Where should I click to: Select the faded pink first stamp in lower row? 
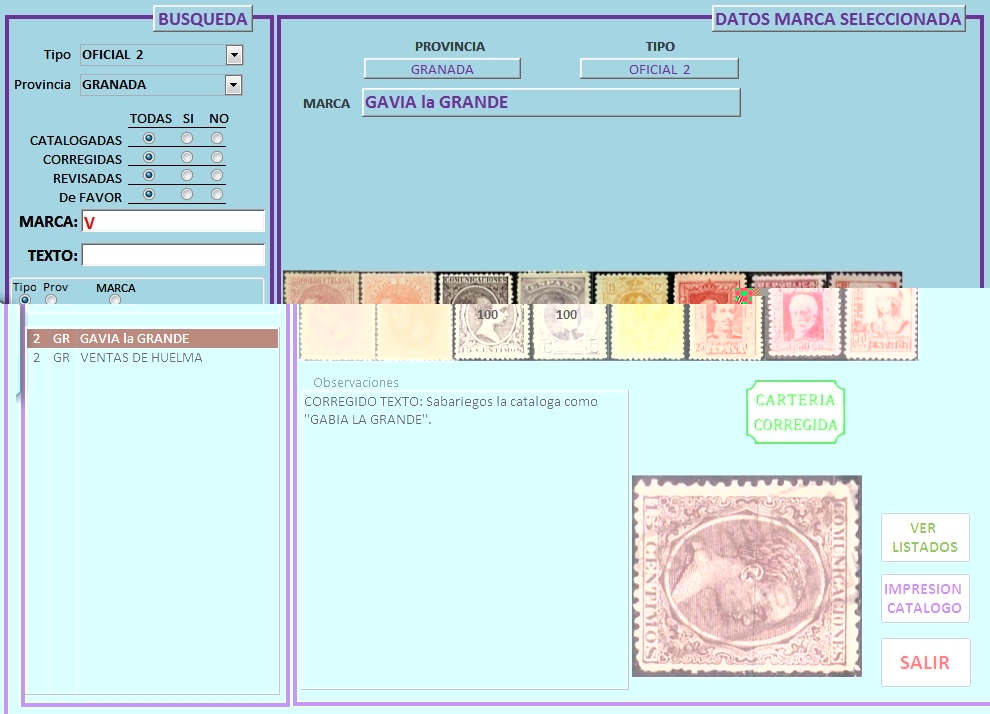point(337,331)
